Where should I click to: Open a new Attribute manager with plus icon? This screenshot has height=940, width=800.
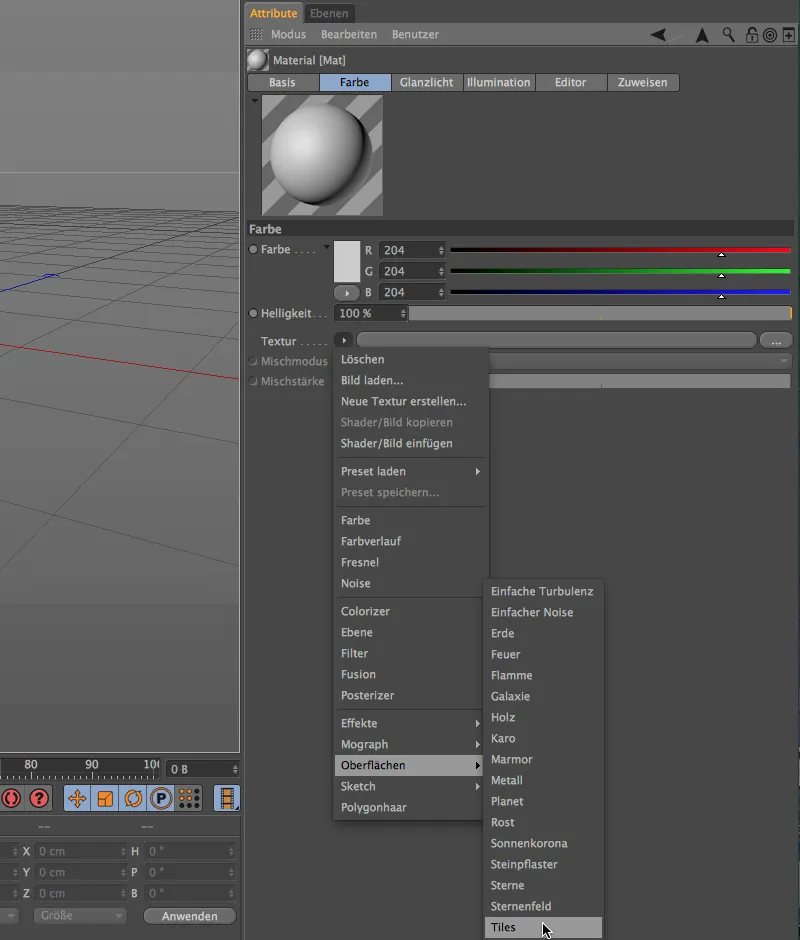click(x=789, y=35)
